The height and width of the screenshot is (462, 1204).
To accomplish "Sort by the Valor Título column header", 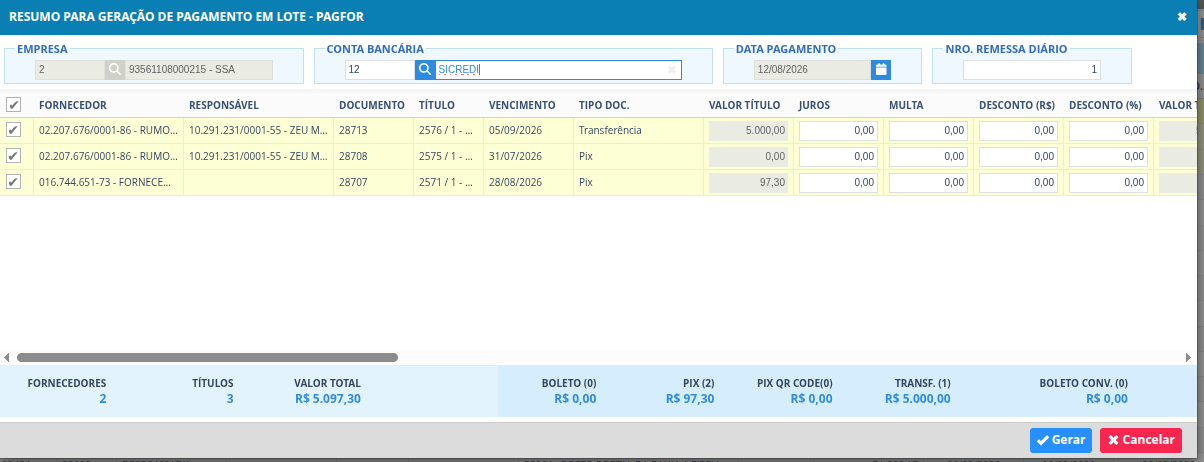I will coord(744,105).
